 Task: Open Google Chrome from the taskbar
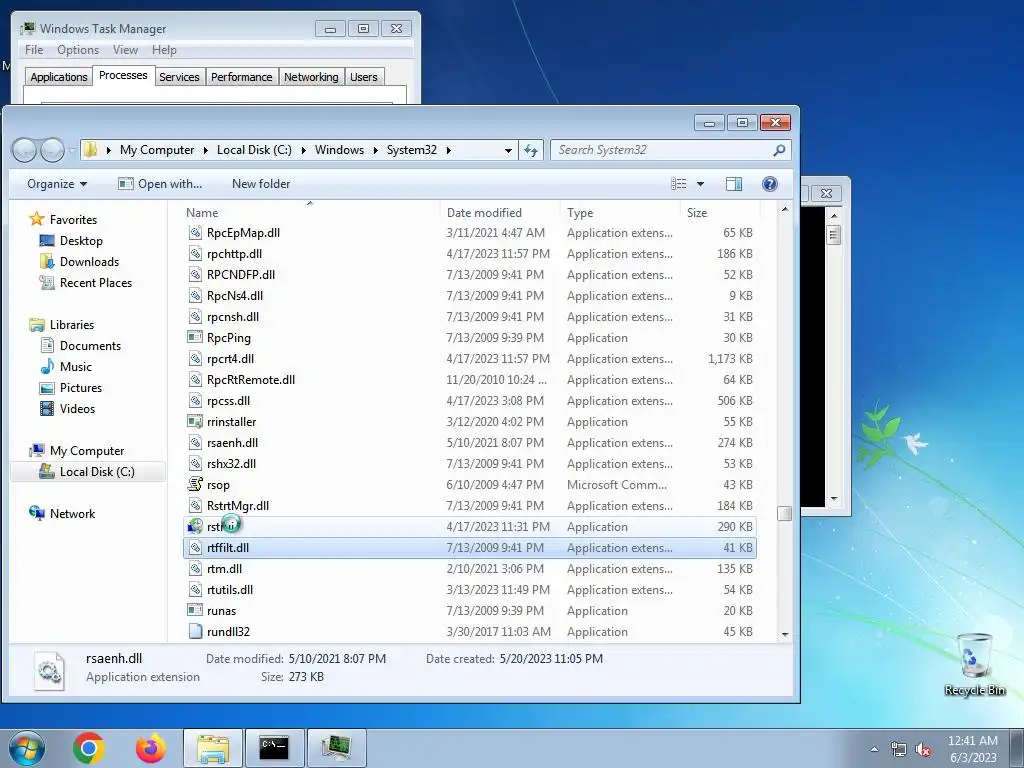tap(89, 748)
